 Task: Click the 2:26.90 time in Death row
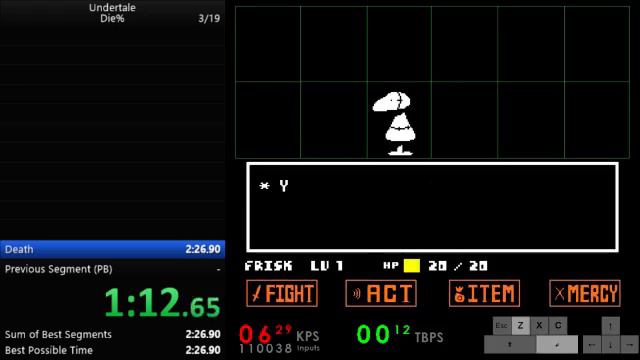[203, 249]
